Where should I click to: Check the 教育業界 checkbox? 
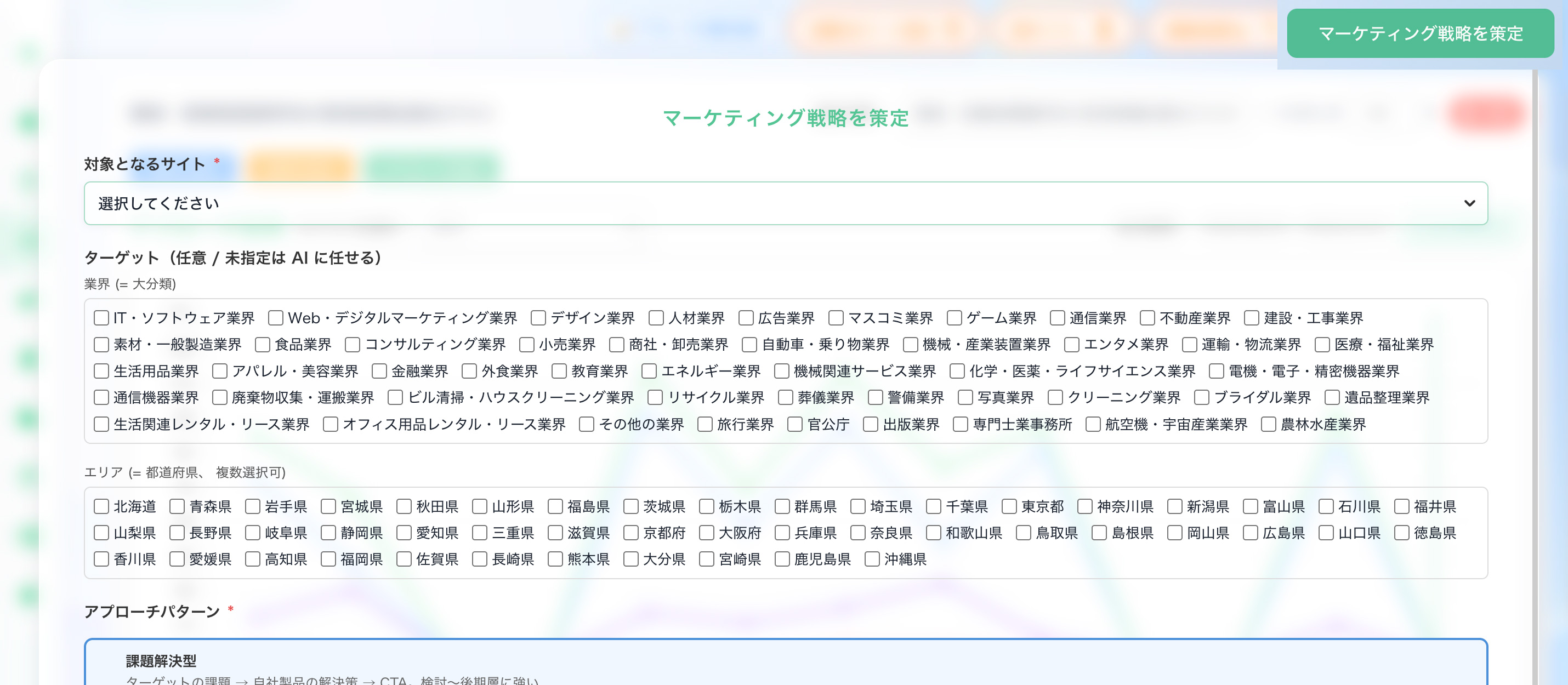(559, 371)
